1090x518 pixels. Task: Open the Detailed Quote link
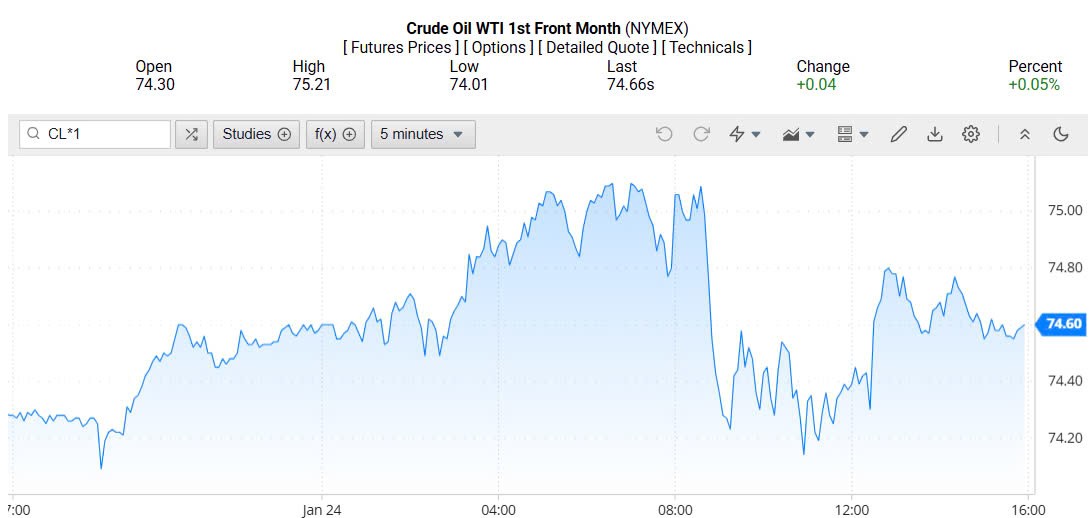[598, 47]
